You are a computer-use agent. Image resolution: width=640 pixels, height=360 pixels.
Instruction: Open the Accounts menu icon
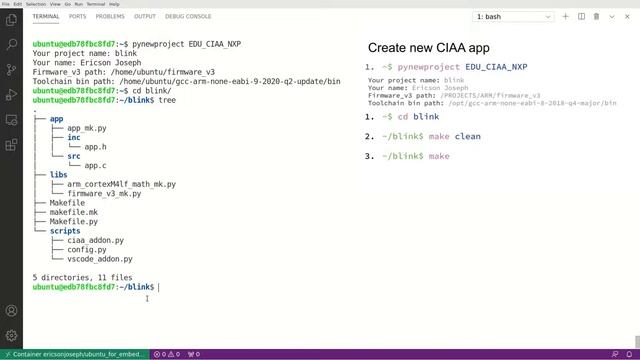click(11, 311)
